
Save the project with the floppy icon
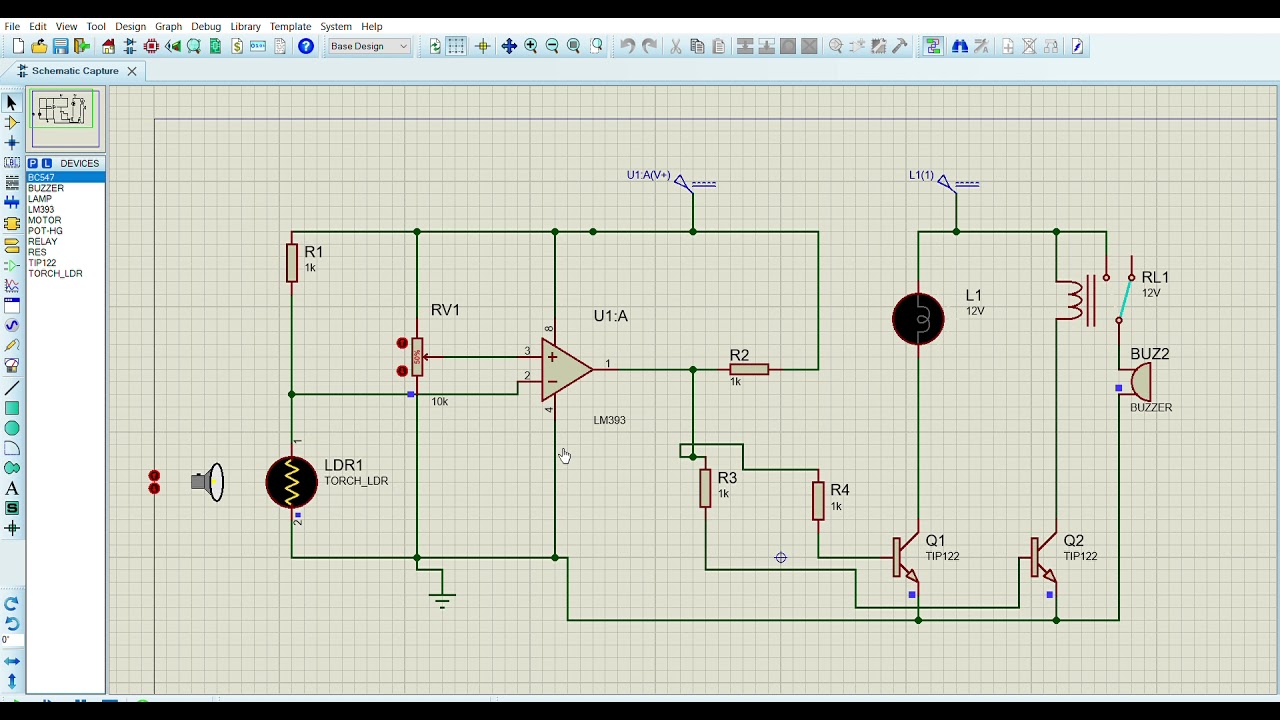[60, 46]
